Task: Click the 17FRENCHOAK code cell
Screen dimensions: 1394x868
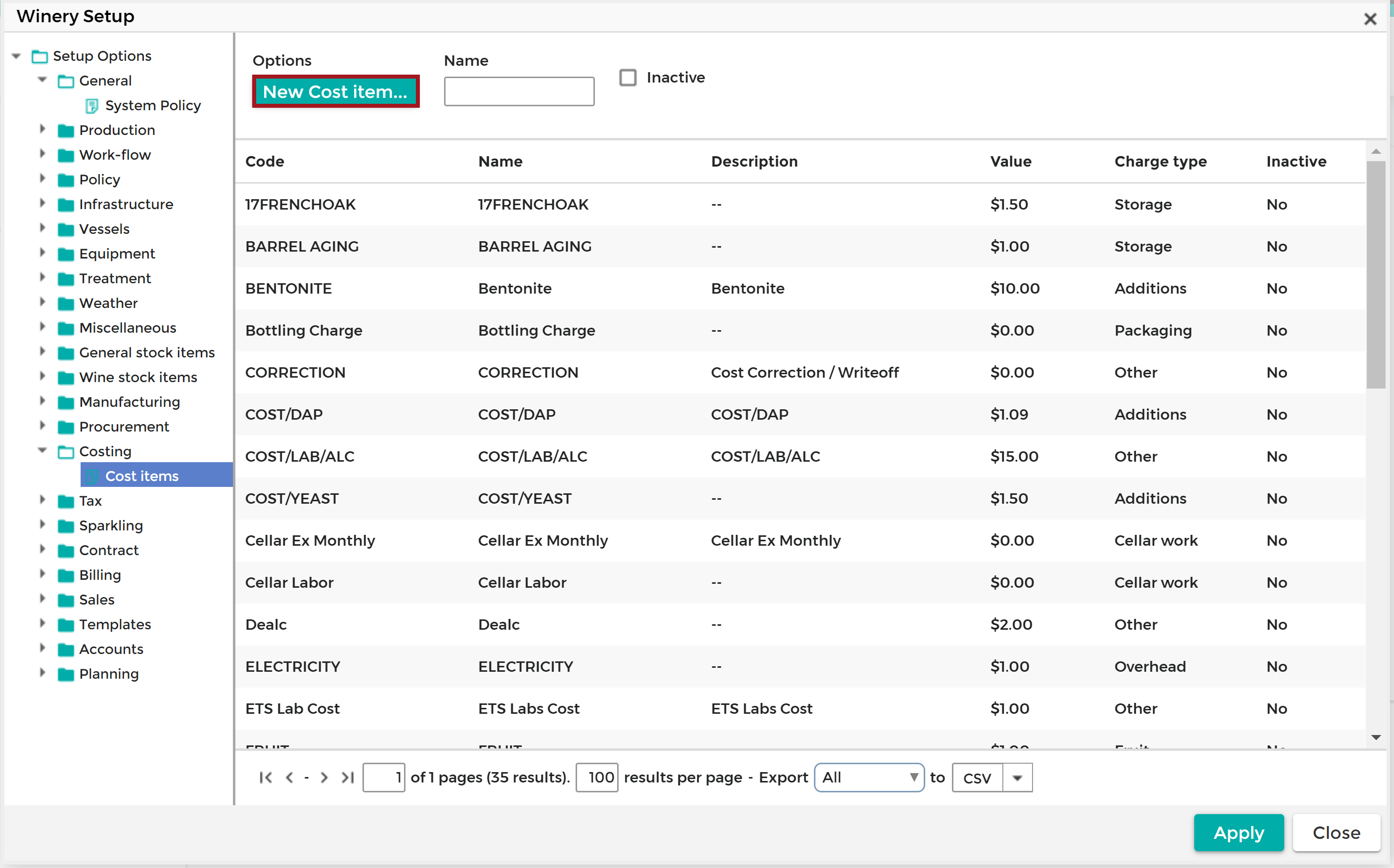Action: [x=300, y=204]
